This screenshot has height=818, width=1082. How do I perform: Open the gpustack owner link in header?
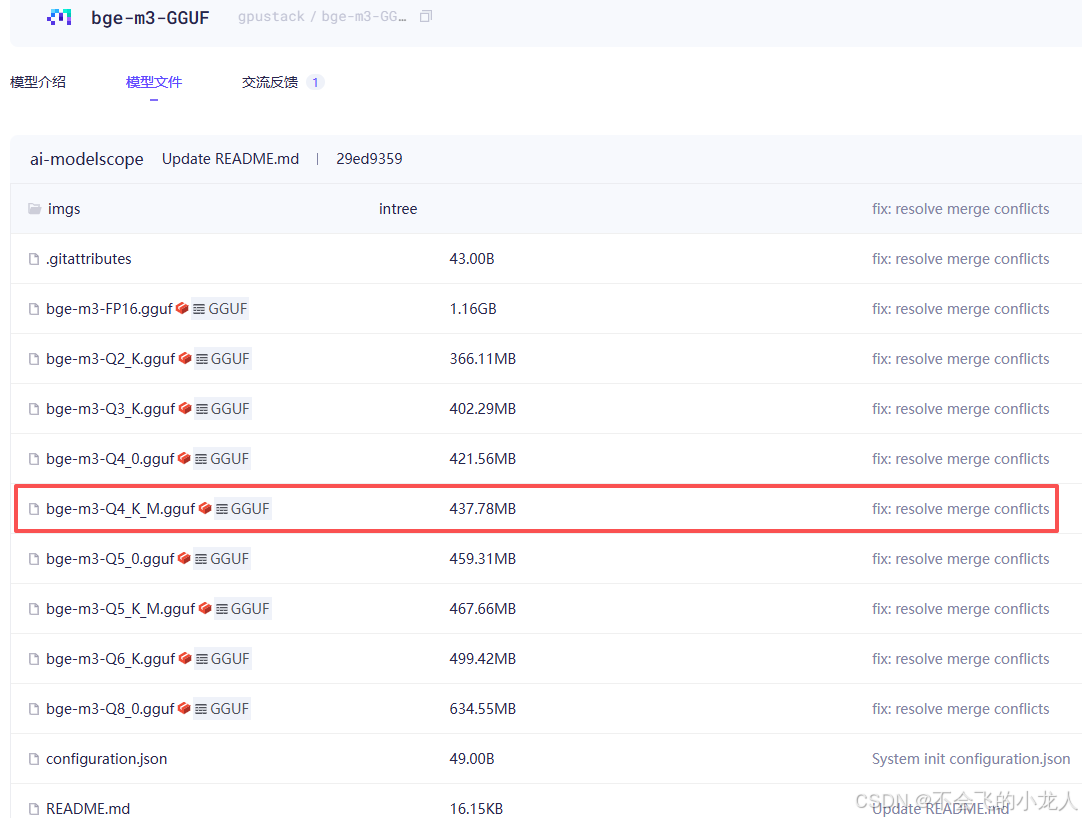[271, 17]
